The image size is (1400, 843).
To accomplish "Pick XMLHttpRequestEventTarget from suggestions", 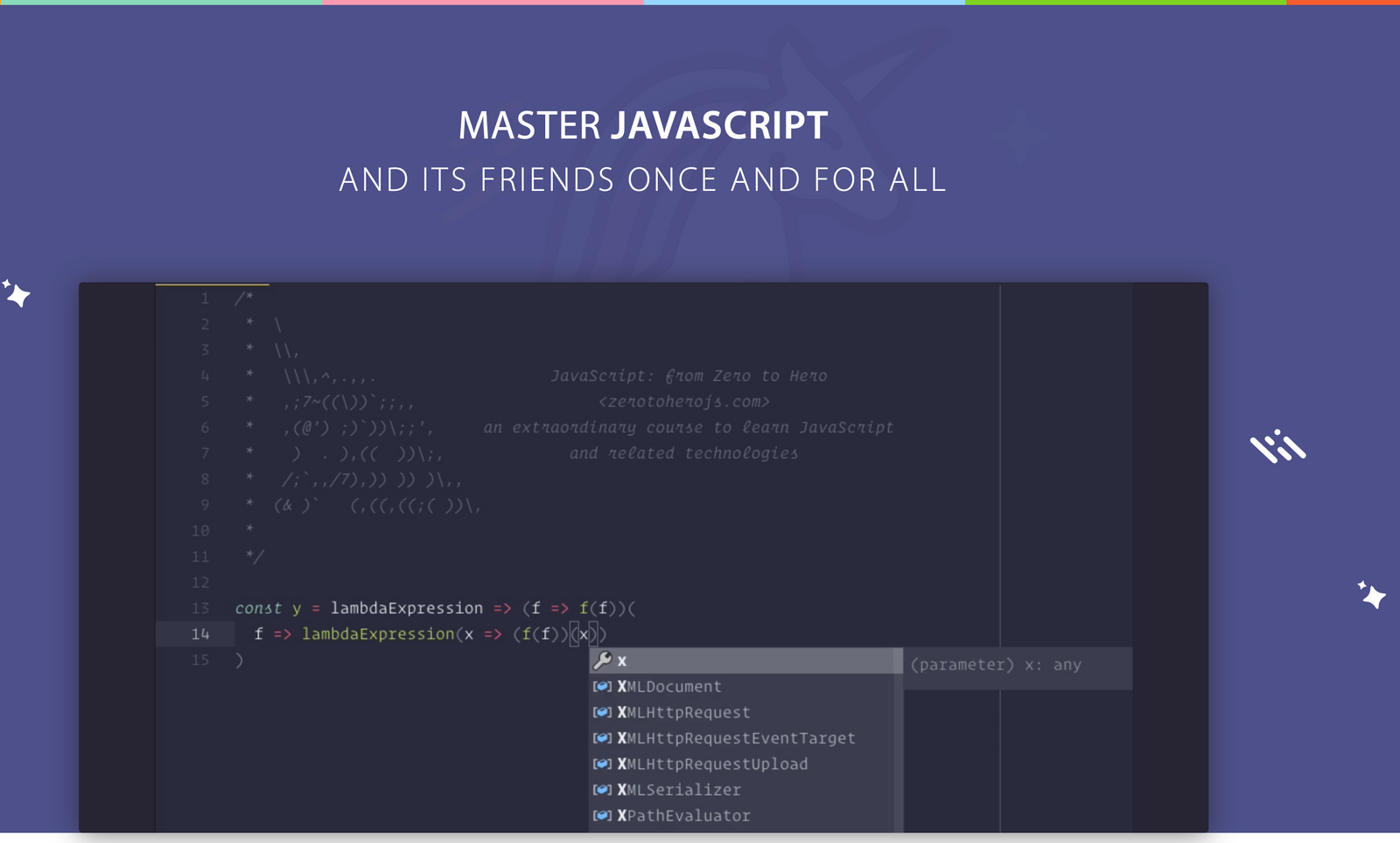I will click(745, 738).
